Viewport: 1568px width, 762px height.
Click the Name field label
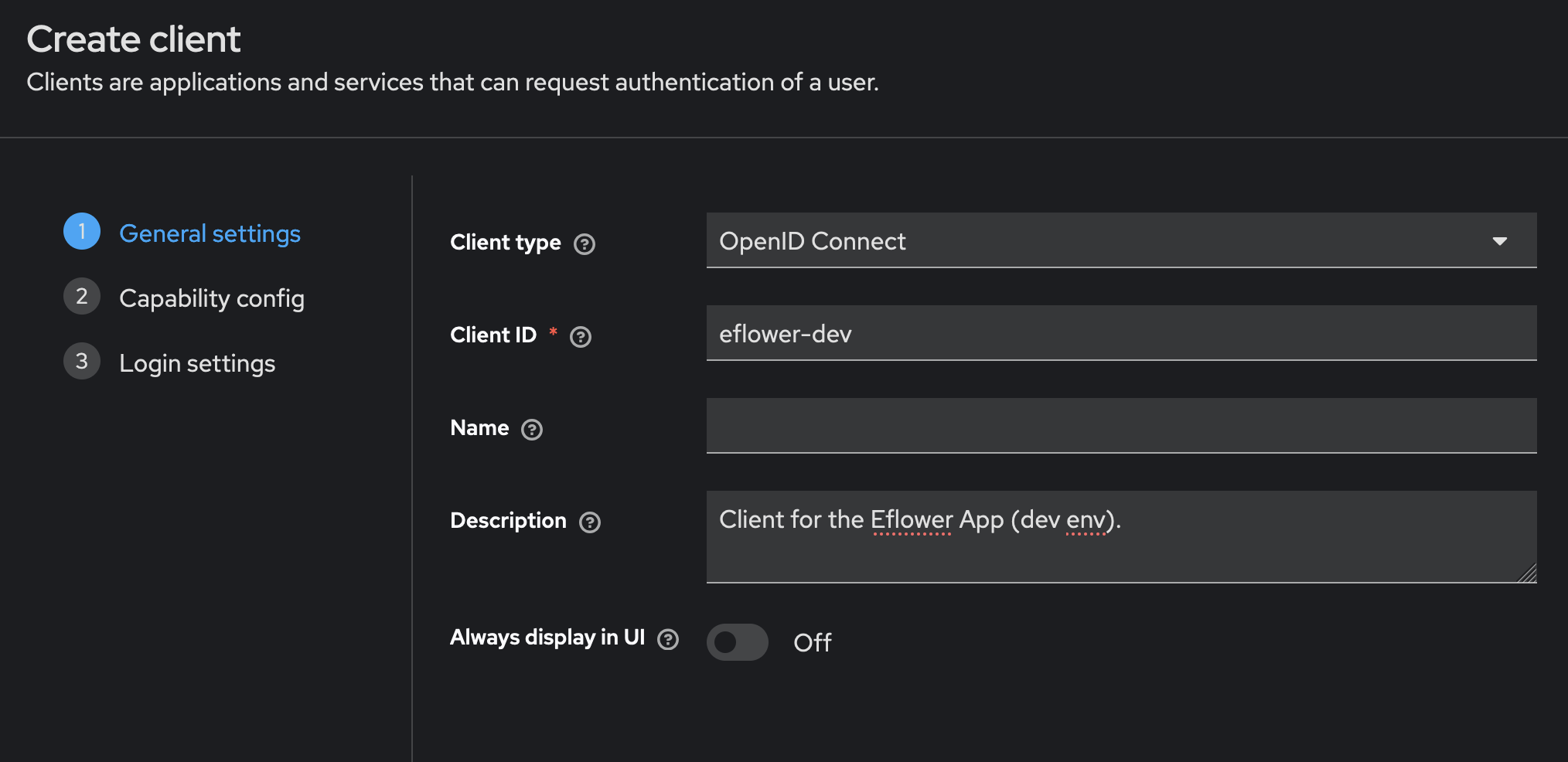(x=479, y=427)
